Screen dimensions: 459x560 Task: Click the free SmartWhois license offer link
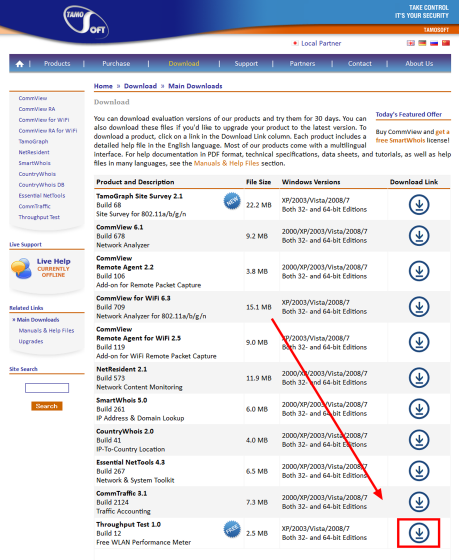click(x=412, y=136)
